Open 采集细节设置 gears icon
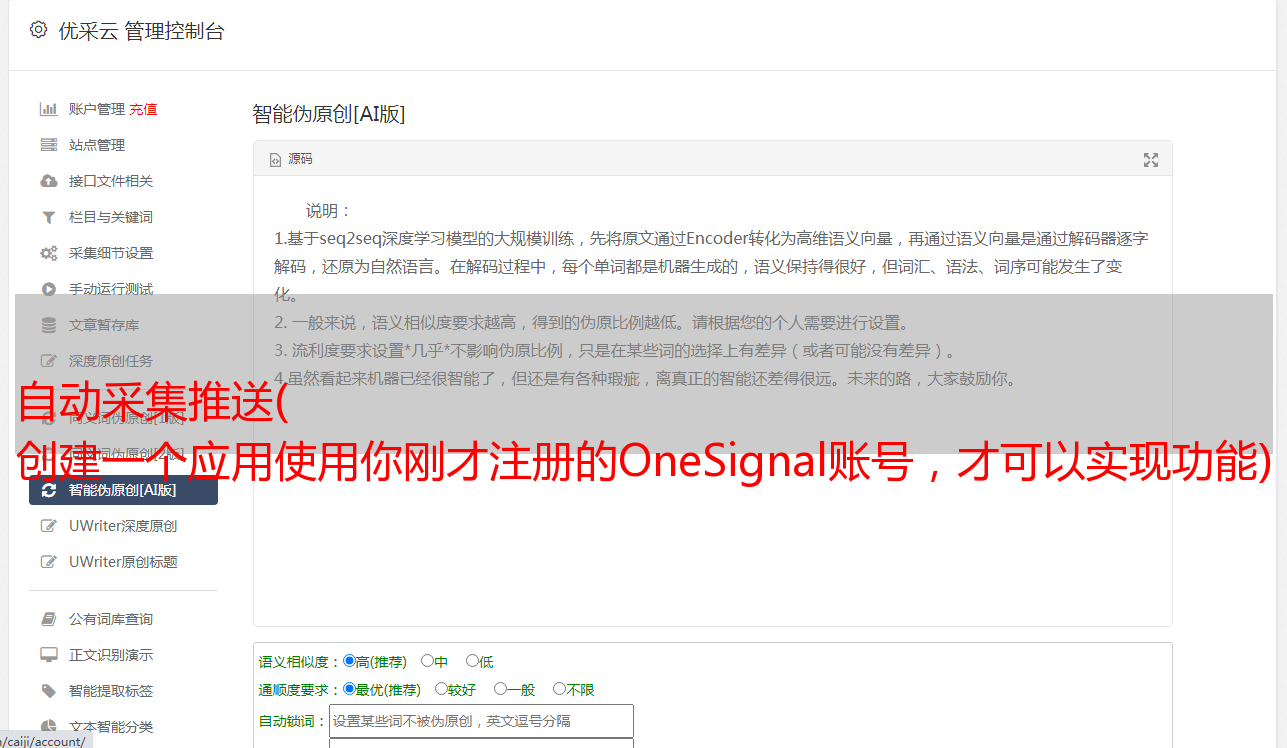 coord(48,253)
